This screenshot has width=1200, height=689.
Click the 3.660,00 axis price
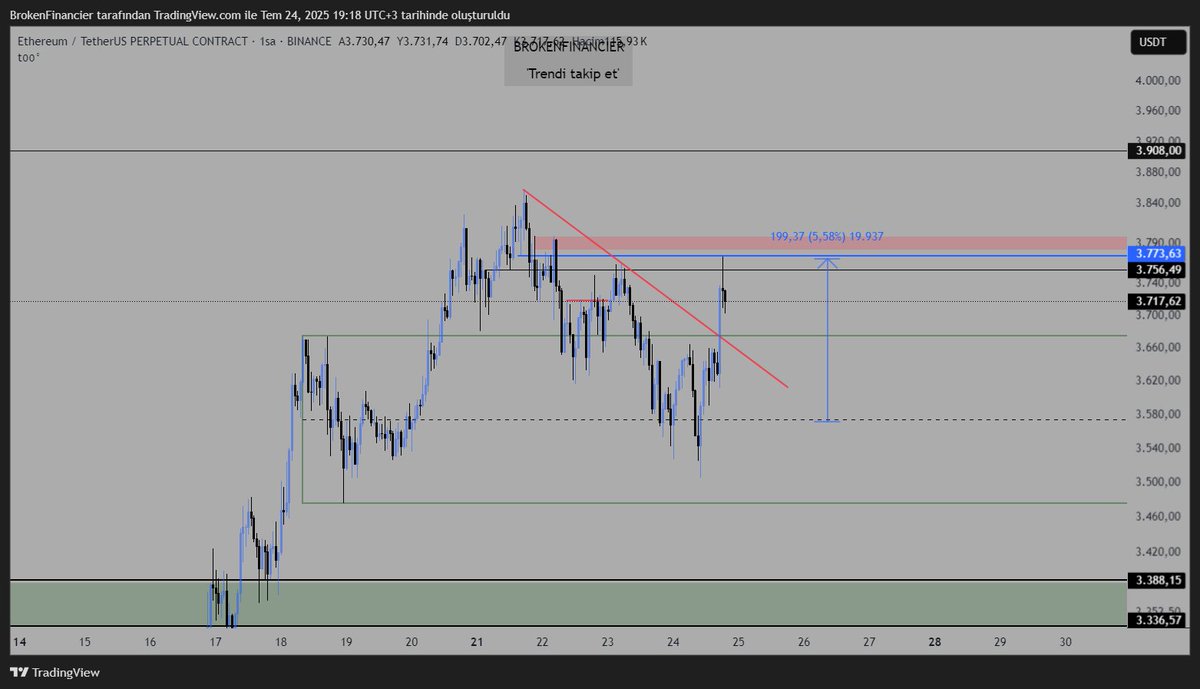(1157, 347)
